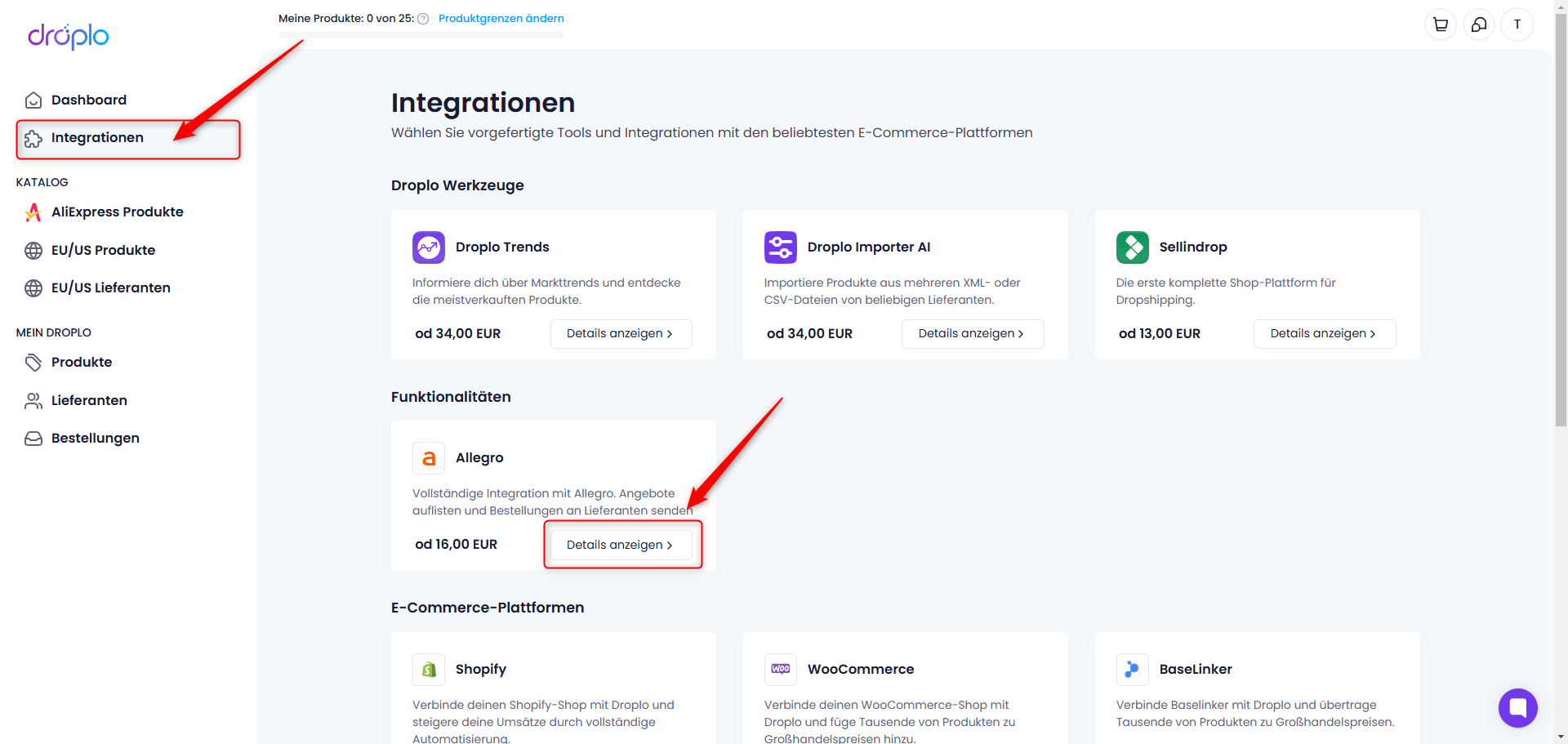Click the E-Commerce-Plattformen section heading
The height and width of the screenshot is (744, 1568).
[x=488, y=608]
